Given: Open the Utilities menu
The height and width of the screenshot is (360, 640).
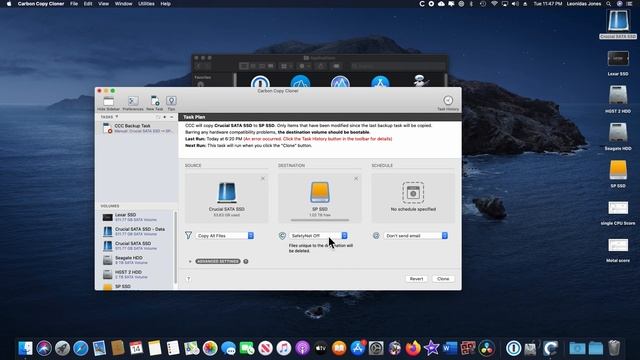Looking at the screenshot, I should [x=146, y=4].
